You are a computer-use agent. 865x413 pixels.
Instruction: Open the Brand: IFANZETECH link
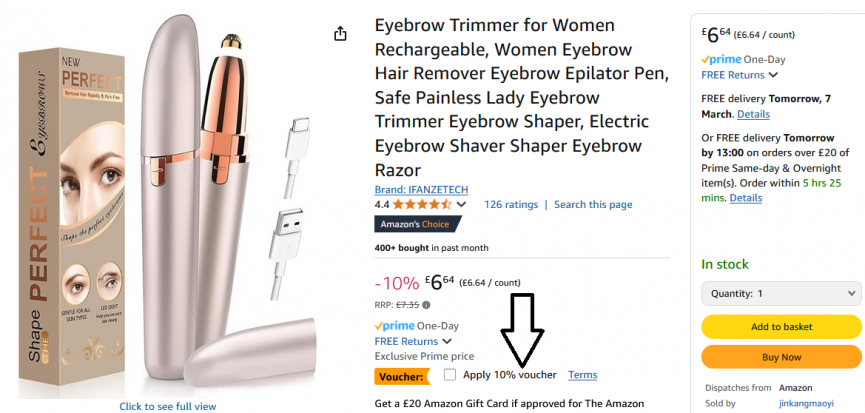pyautogui.click(x=421, y=189)
